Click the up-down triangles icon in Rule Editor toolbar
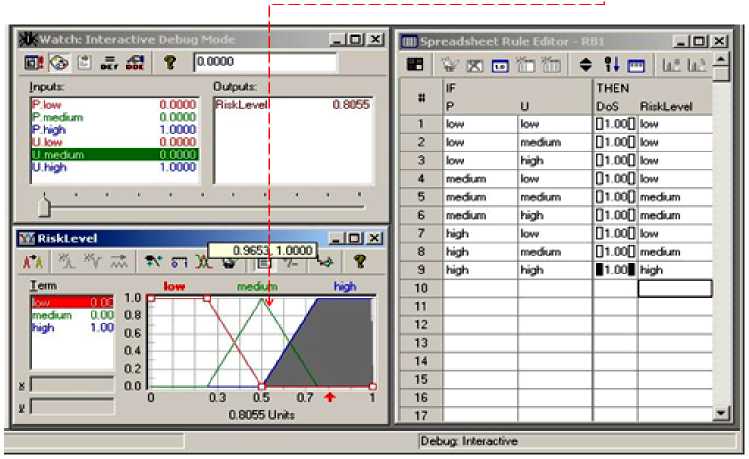Screen dimensions: 749x459 [x=586, y=64]
